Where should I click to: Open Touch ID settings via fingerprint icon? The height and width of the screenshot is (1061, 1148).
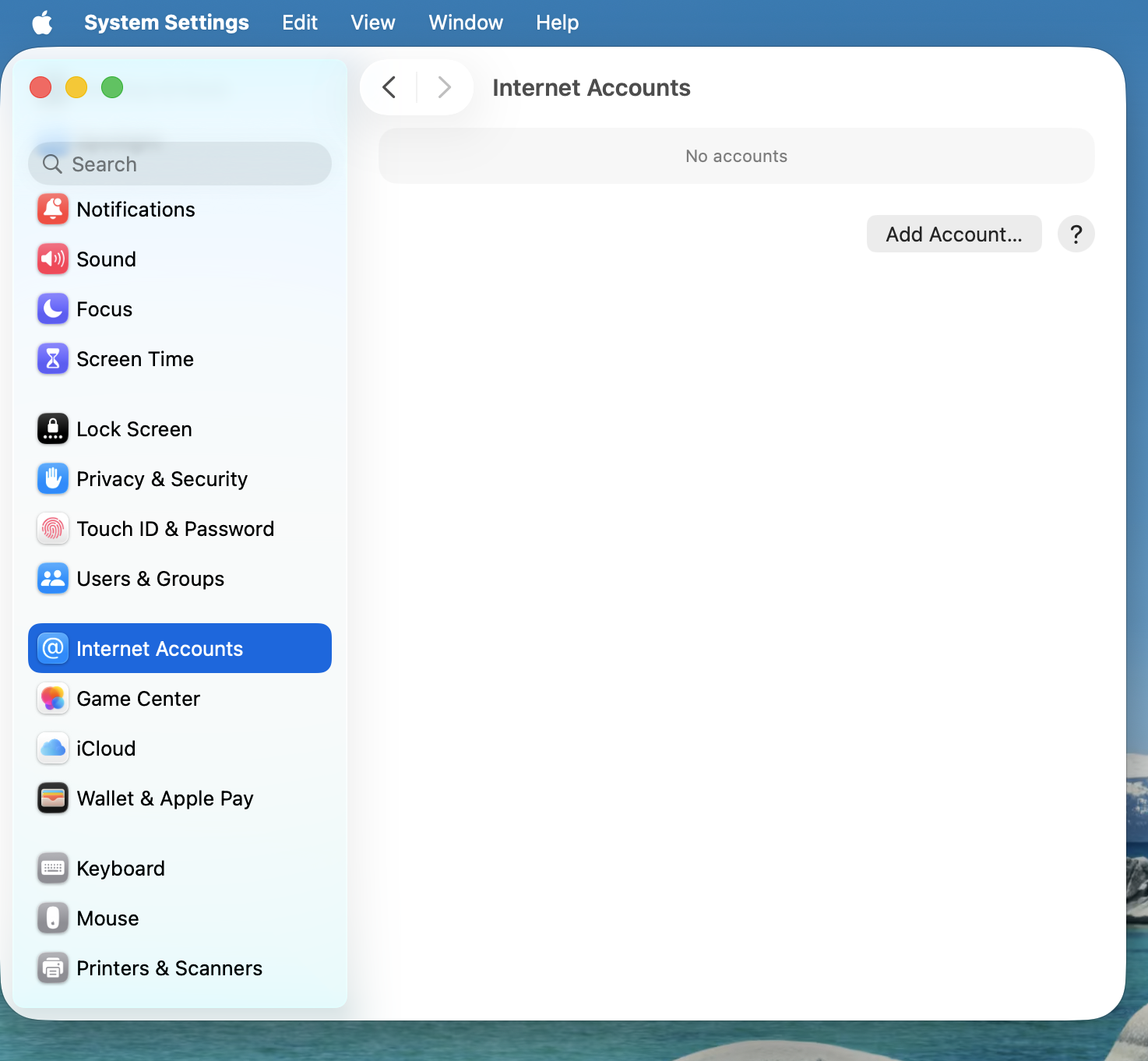(52, 528)
